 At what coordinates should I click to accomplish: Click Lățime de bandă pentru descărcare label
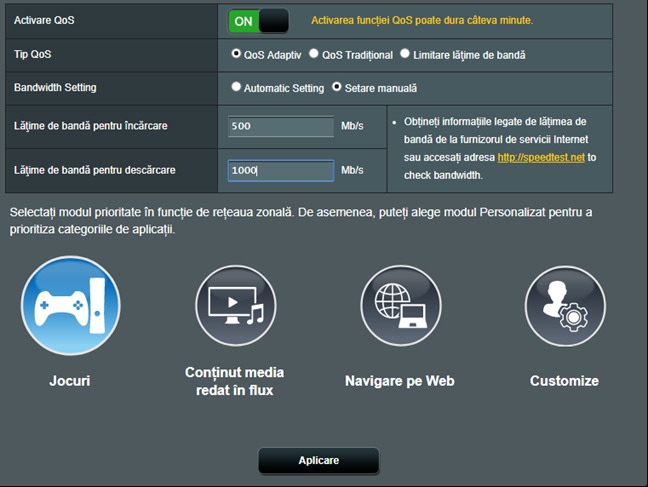95,170
